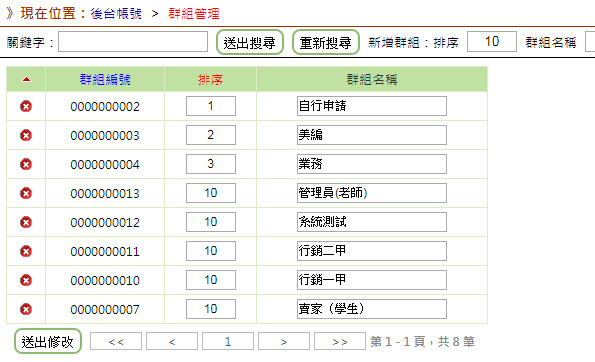This screenshot has width=595, height=362.
Task: Click the red sort arrow in header
Action: pos(26,79)
